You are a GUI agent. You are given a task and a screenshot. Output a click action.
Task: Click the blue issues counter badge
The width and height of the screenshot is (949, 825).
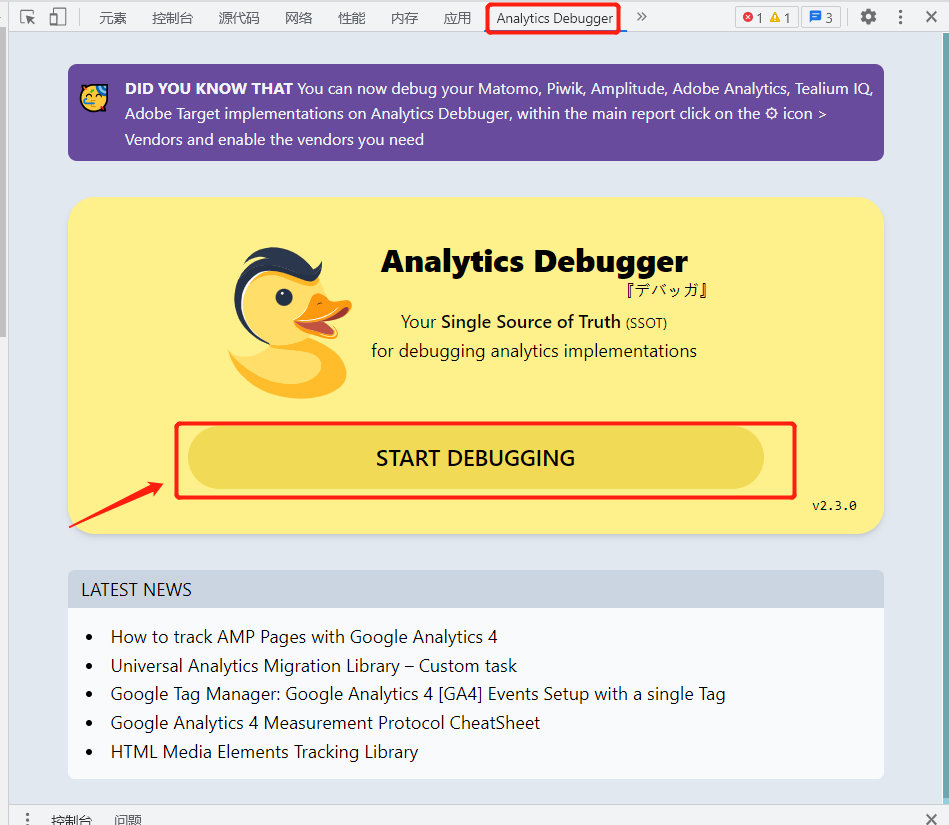coord(820,18)
